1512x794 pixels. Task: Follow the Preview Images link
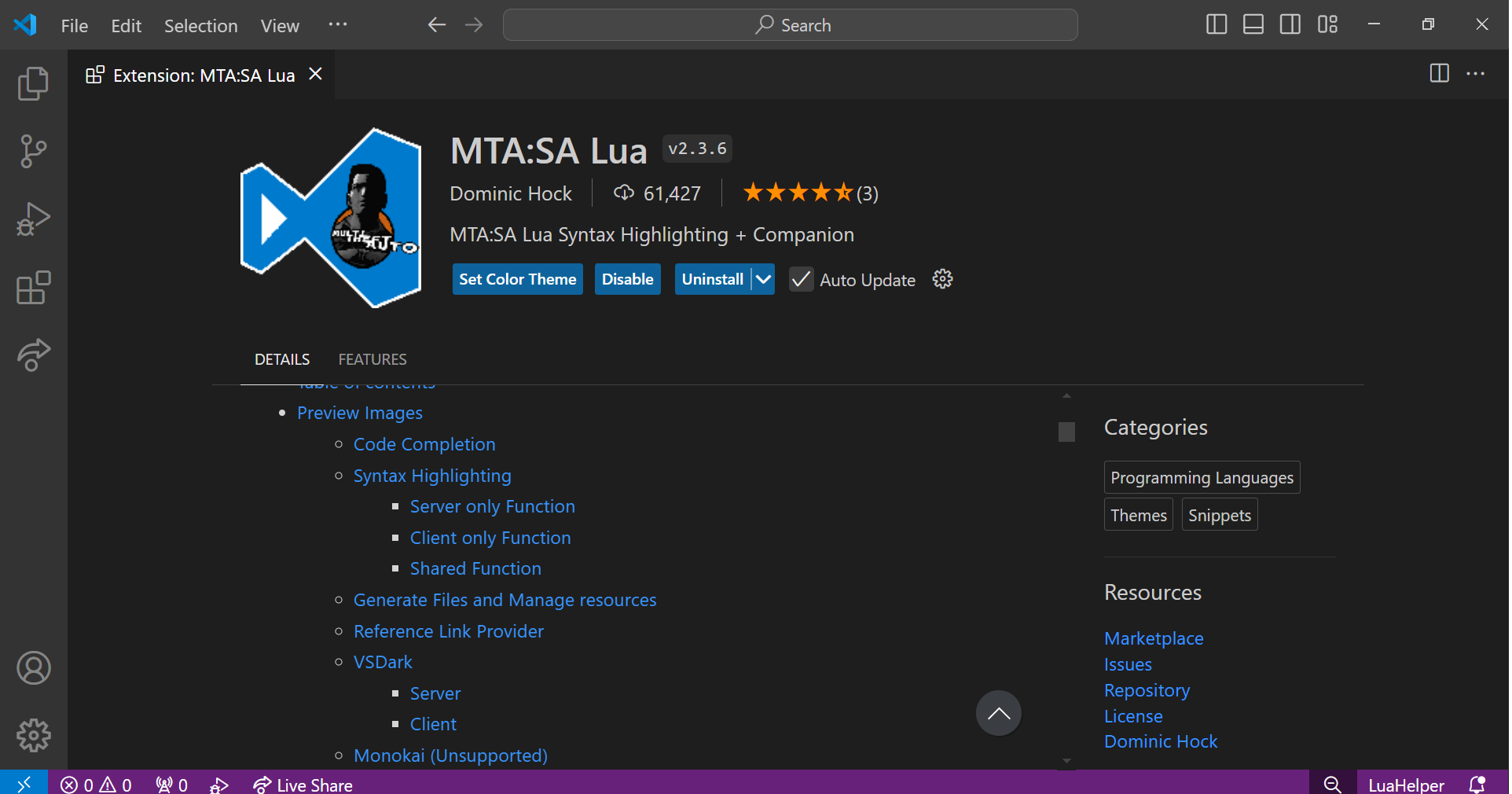[x=360, y=413]
